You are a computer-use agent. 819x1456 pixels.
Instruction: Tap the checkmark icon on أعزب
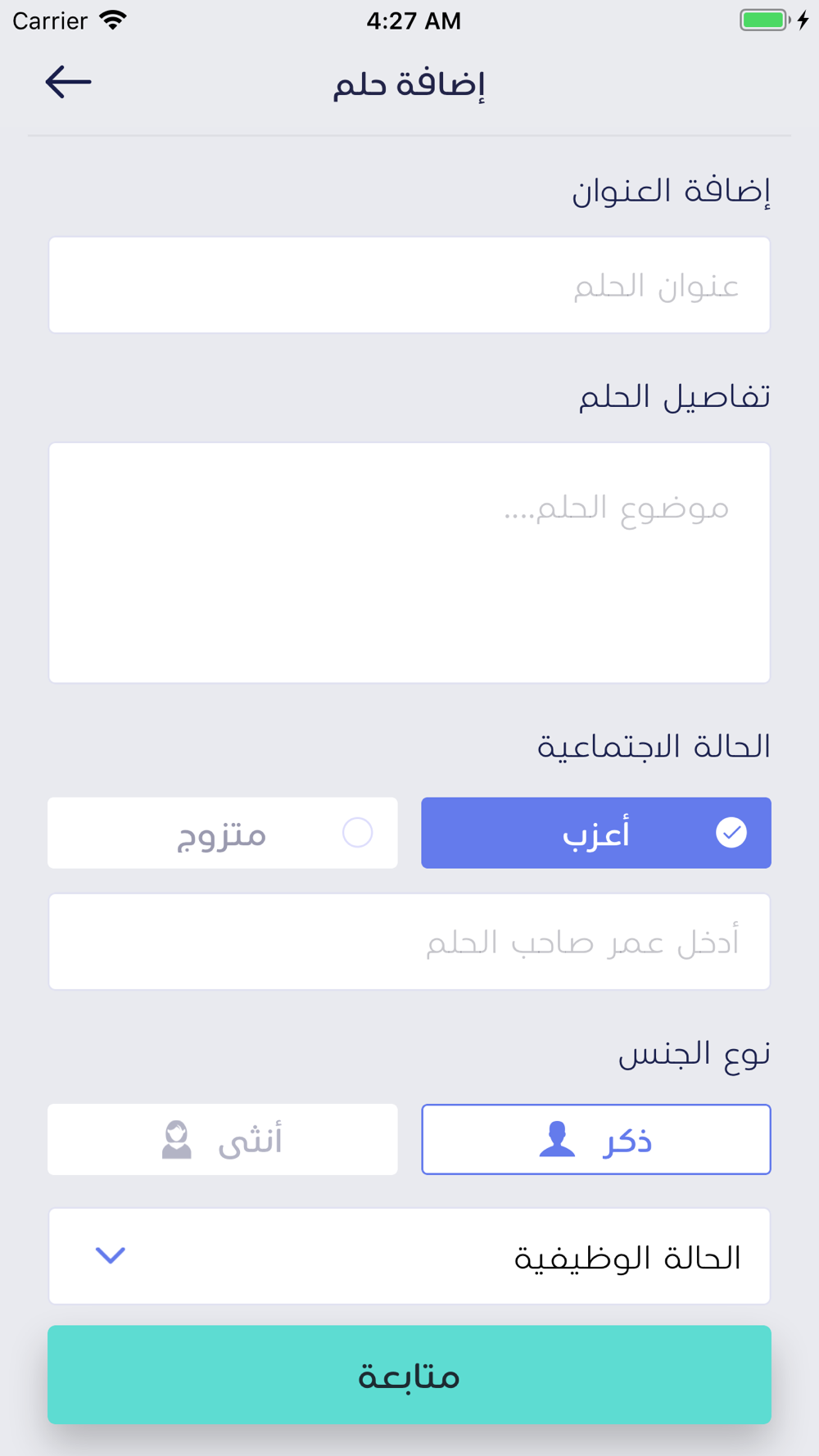[x=731, y=833]
